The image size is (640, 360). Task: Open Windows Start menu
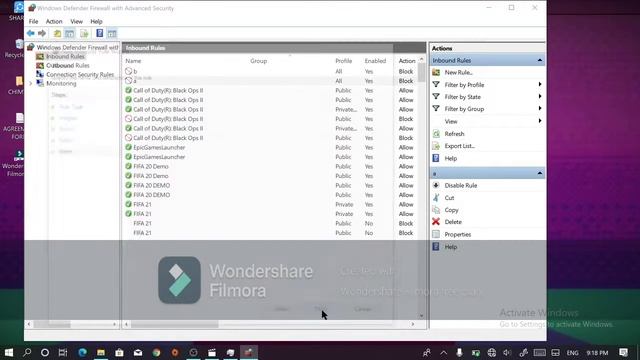point(9,352)
